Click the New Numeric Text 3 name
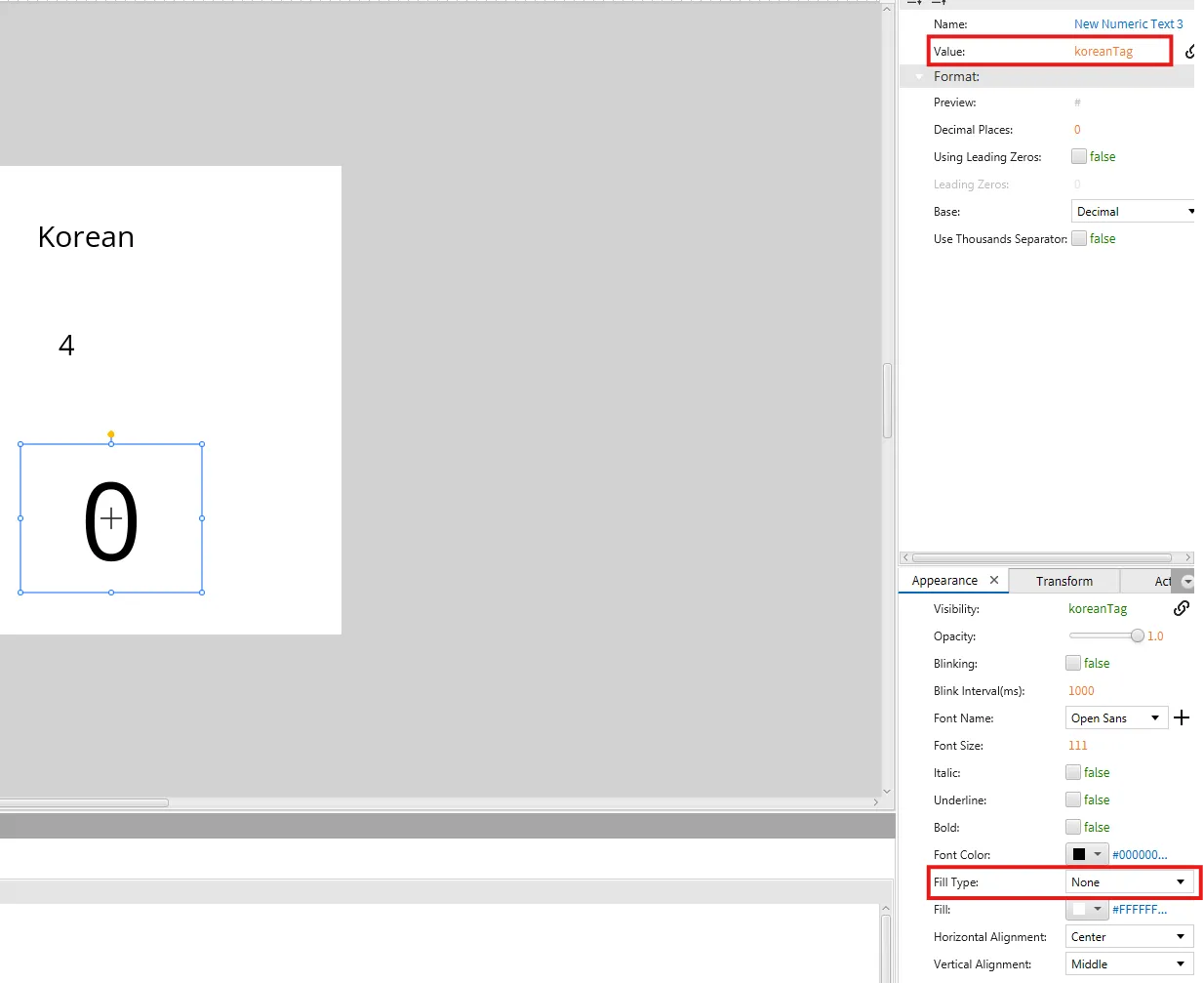 1128,24
